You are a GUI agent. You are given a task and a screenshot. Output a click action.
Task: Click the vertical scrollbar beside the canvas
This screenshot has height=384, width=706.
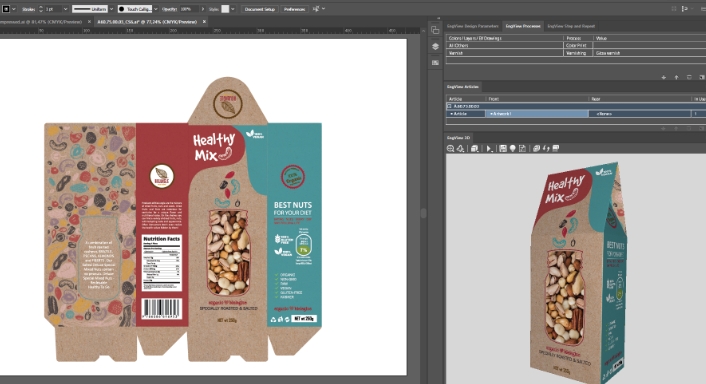tap(423, 213)
